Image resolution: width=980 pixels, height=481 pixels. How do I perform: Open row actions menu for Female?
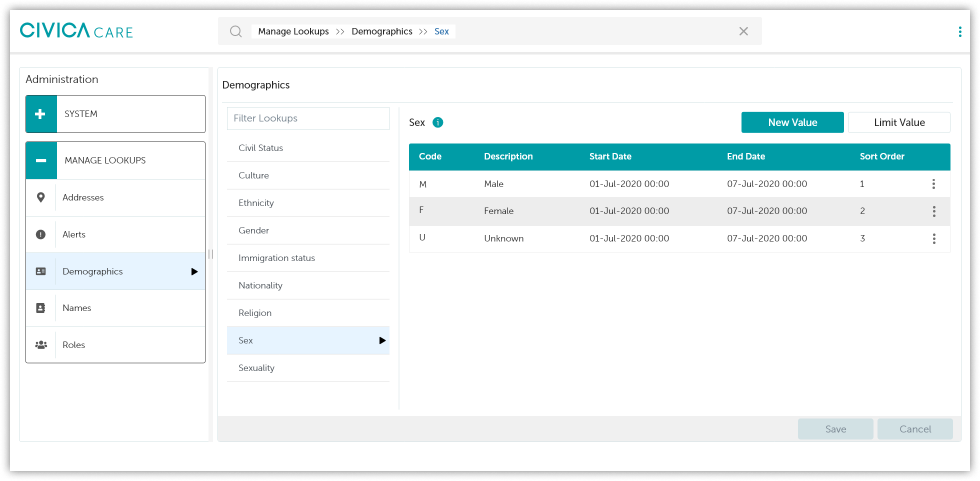pyautogui.click(x=934, y=211)
